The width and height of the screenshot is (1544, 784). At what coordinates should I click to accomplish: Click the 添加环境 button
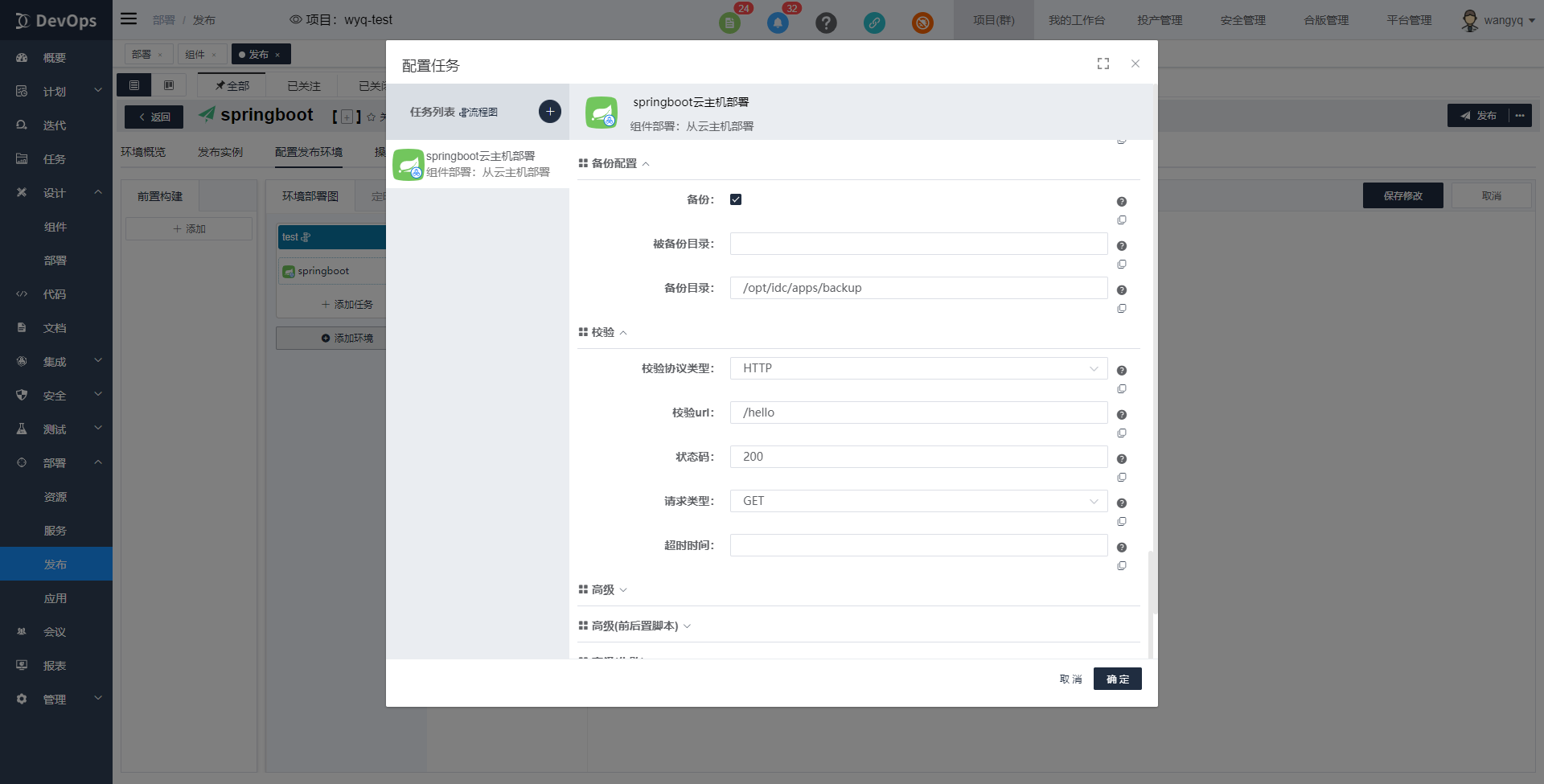coord(346,338)
